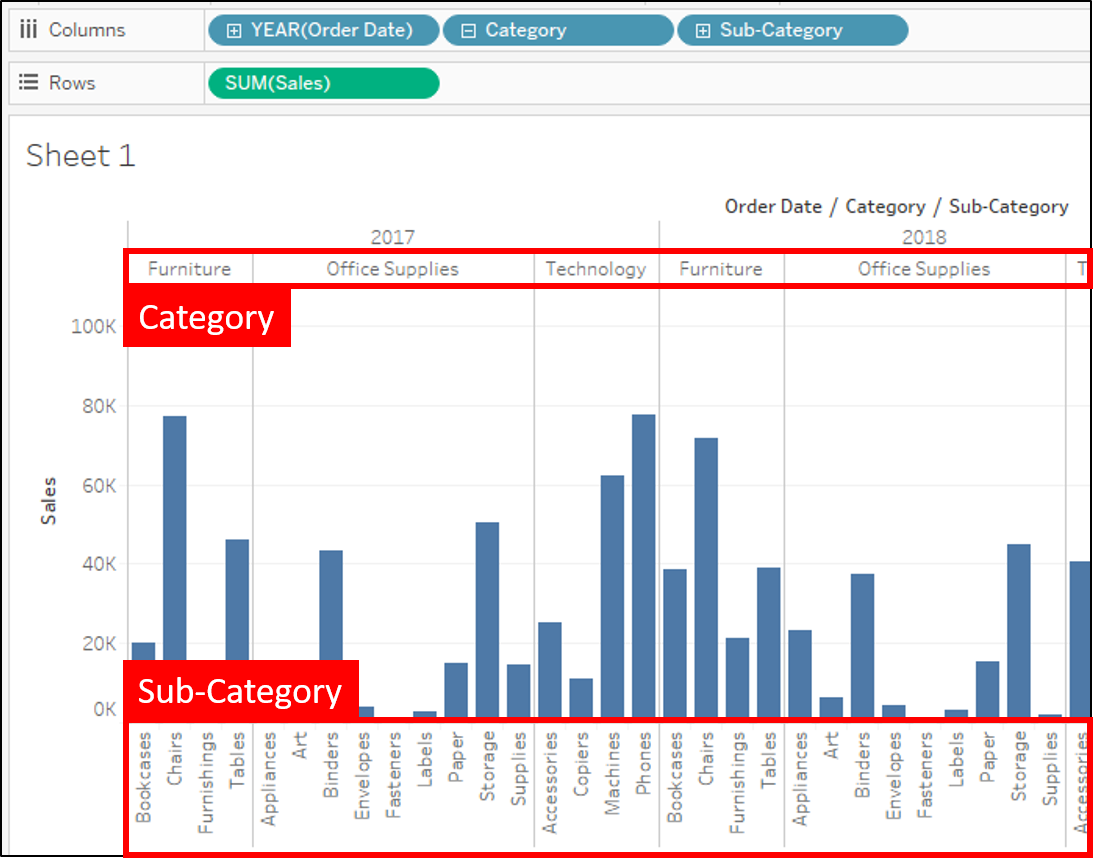This screenshot has width=1093, height=858.
Task: Click the Order Date / Category / Sub-Category header
Action: coord(896,207)
